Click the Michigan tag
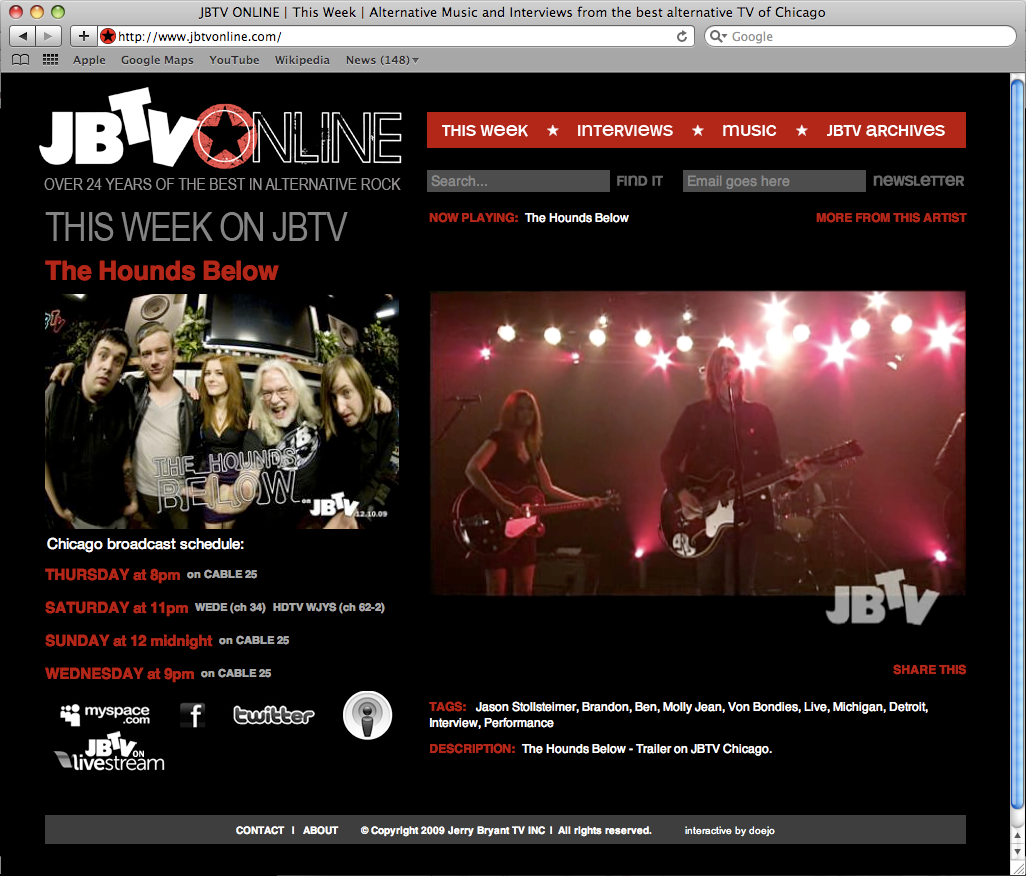Screen dimensions: 1026x876 [x=857, y=707]
